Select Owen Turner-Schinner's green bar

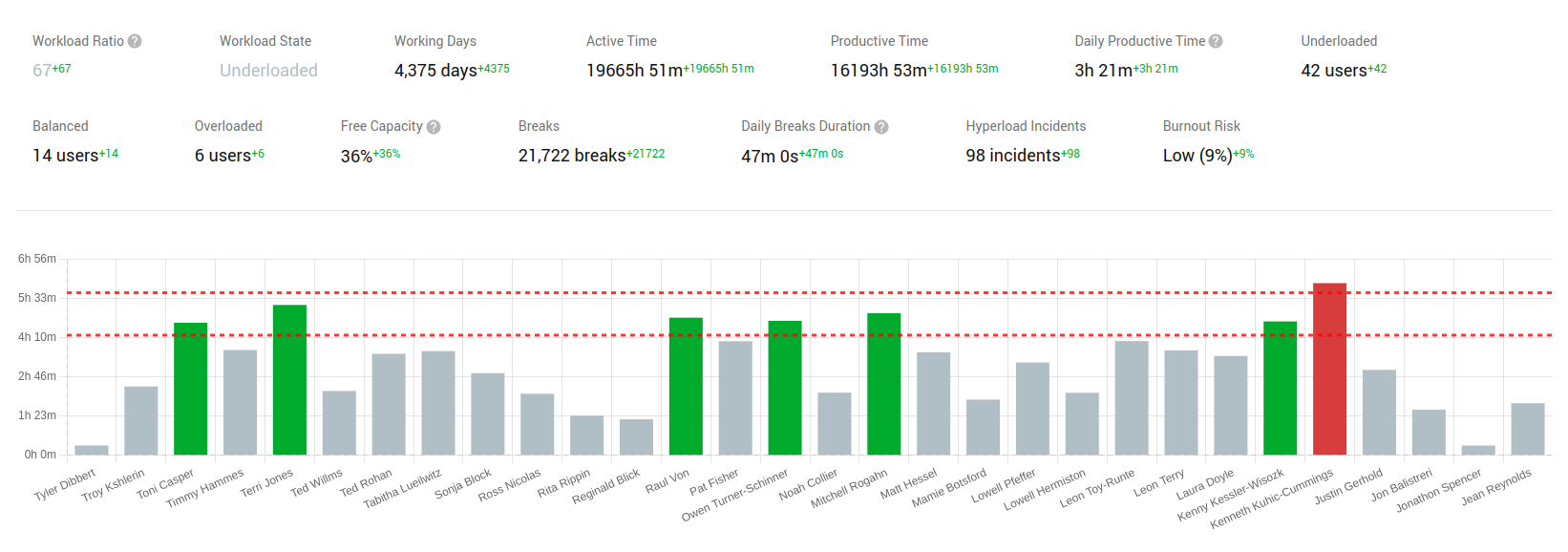coord(785,388)
